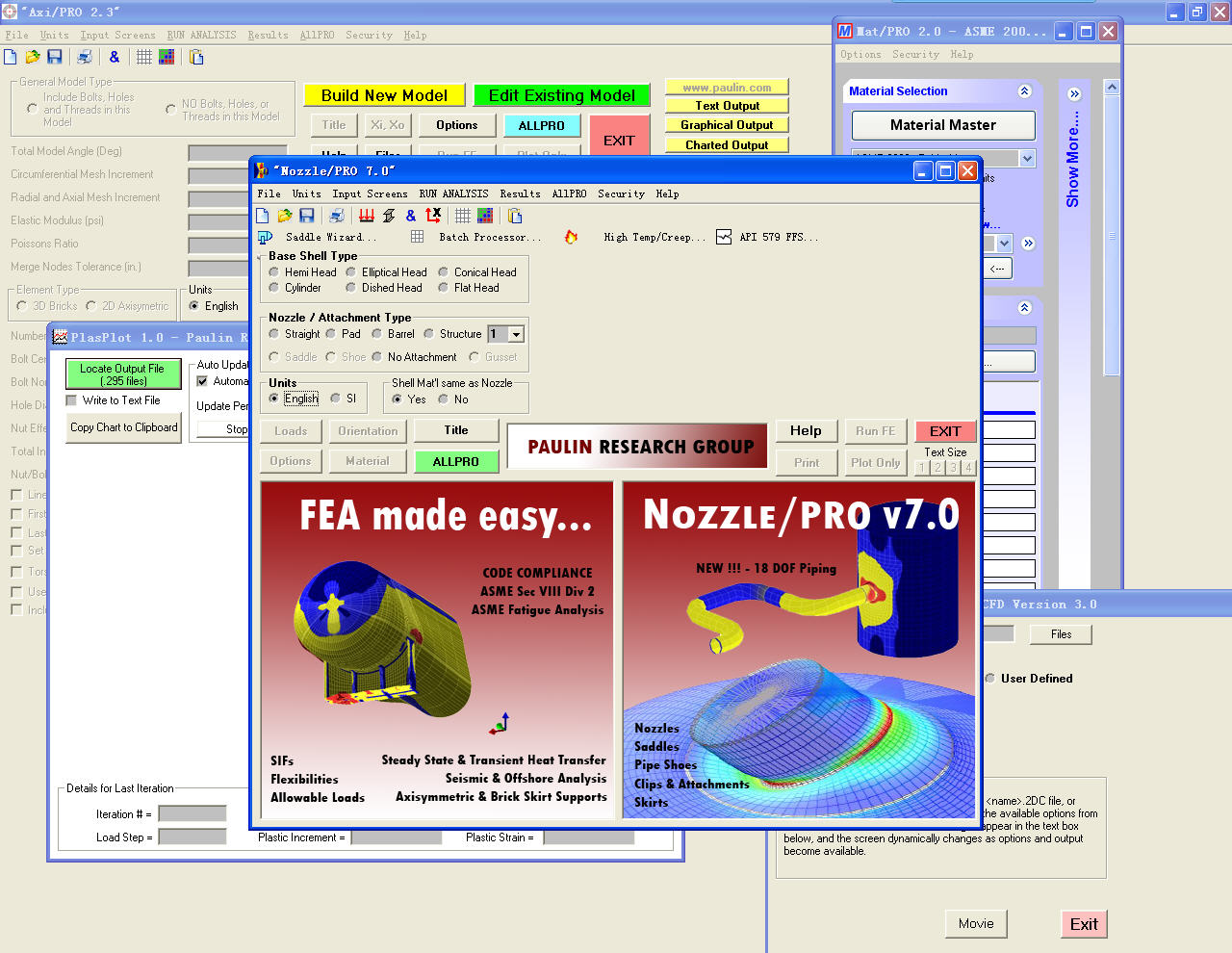Screen dimensions: 1232x953
Task: Open the dropdown below Material Master in Mat/PRO
Action: tap(1027, 158)
